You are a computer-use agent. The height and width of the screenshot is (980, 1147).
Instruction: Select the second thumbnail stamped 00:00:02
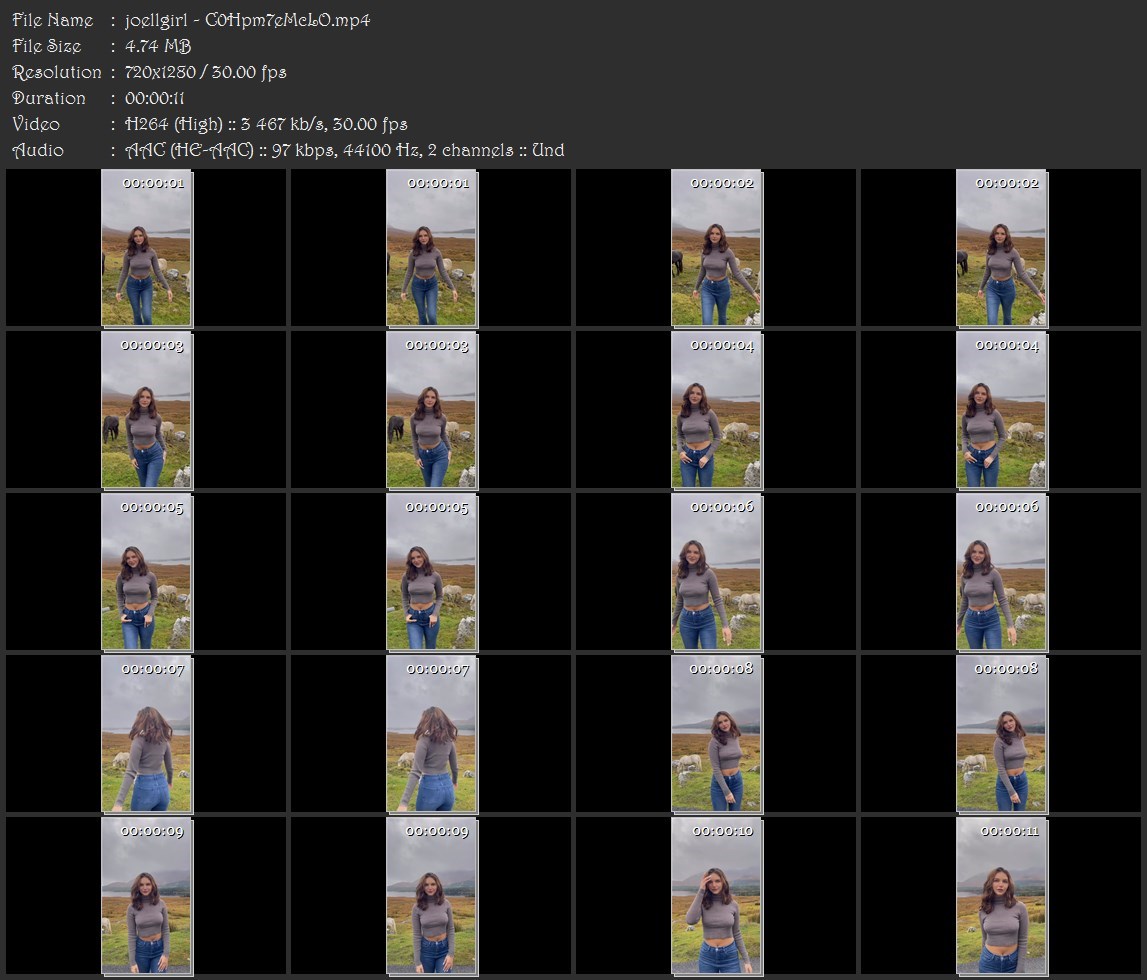1001,248
